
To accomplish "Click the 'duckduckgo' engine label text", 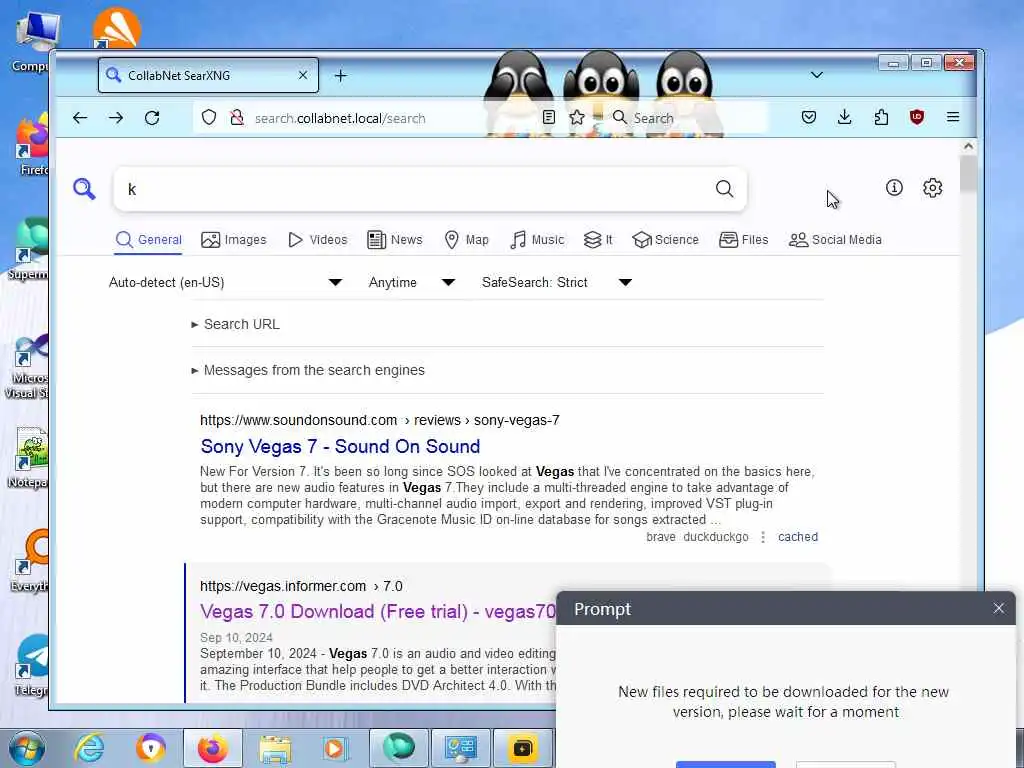I will point(716,537).
